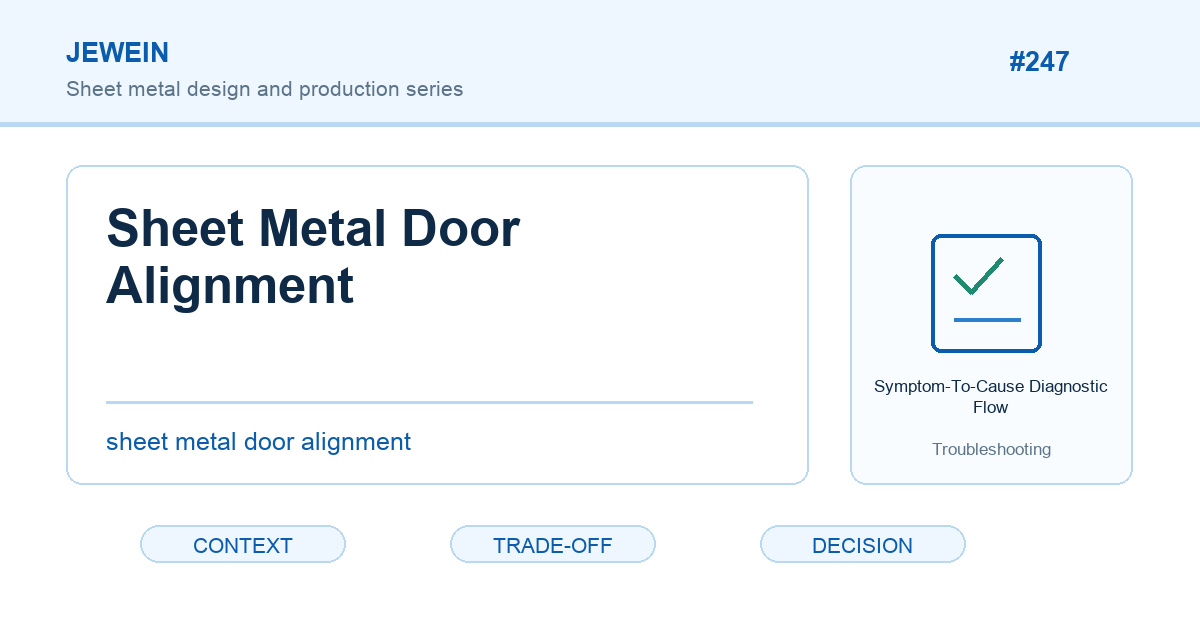This screenshot has width=1200, height=628.
Task: Click the checklist document icon
Action: pyautogui.click(x=986, y=293)
